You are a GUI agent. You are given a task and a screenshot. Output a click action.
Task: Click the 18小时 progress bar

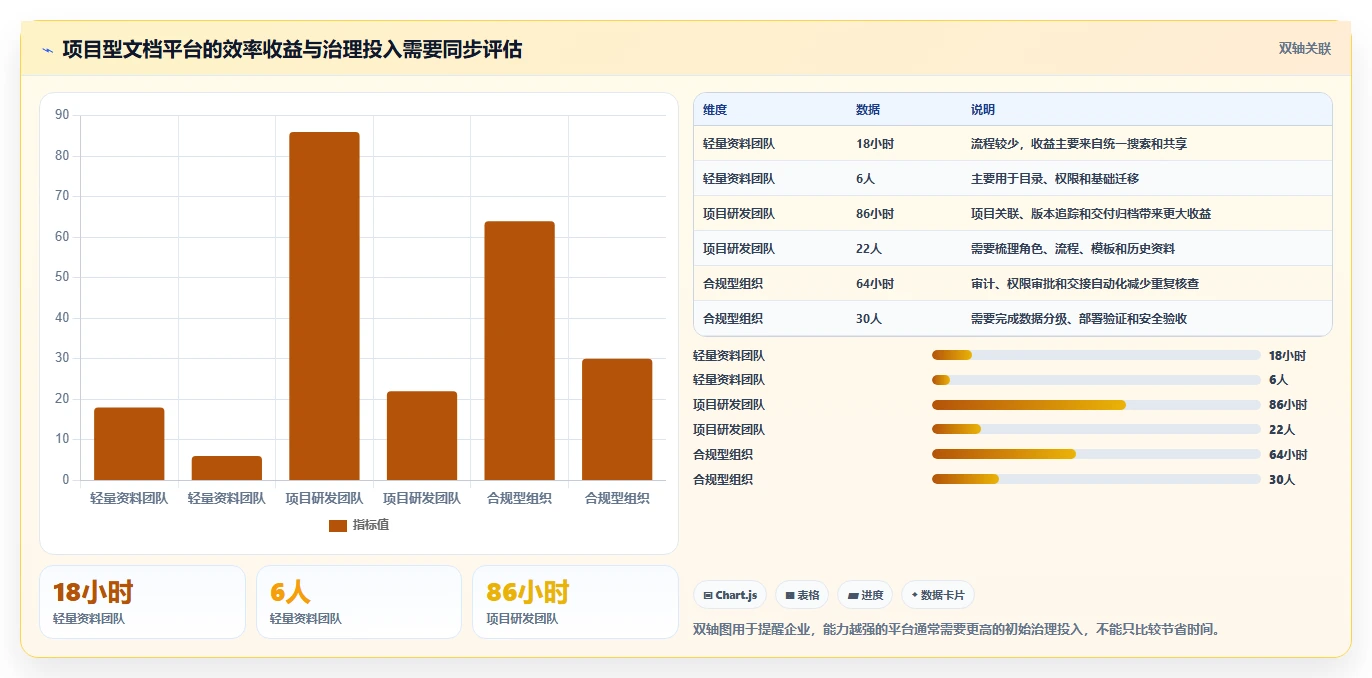[1096, 355]
